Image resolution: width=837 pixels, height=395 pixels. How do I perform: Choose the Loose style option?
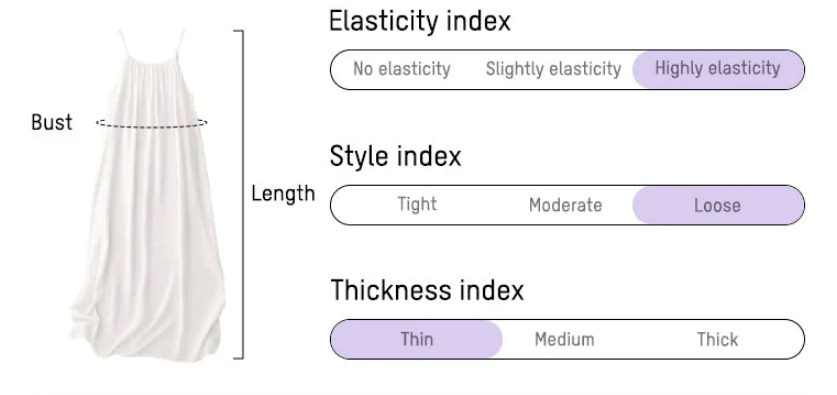718,205
